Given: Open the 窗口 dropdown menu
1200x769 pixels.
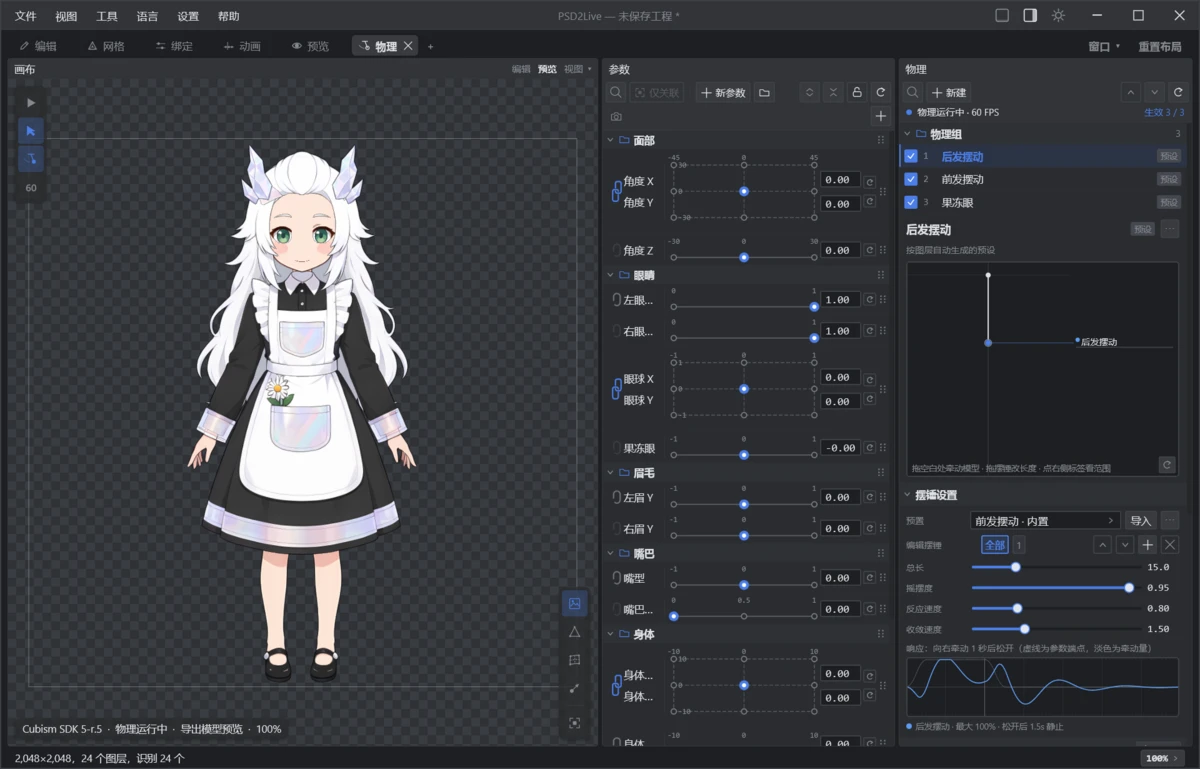Looking at the screenshot, I should (x=1104, y=46).
